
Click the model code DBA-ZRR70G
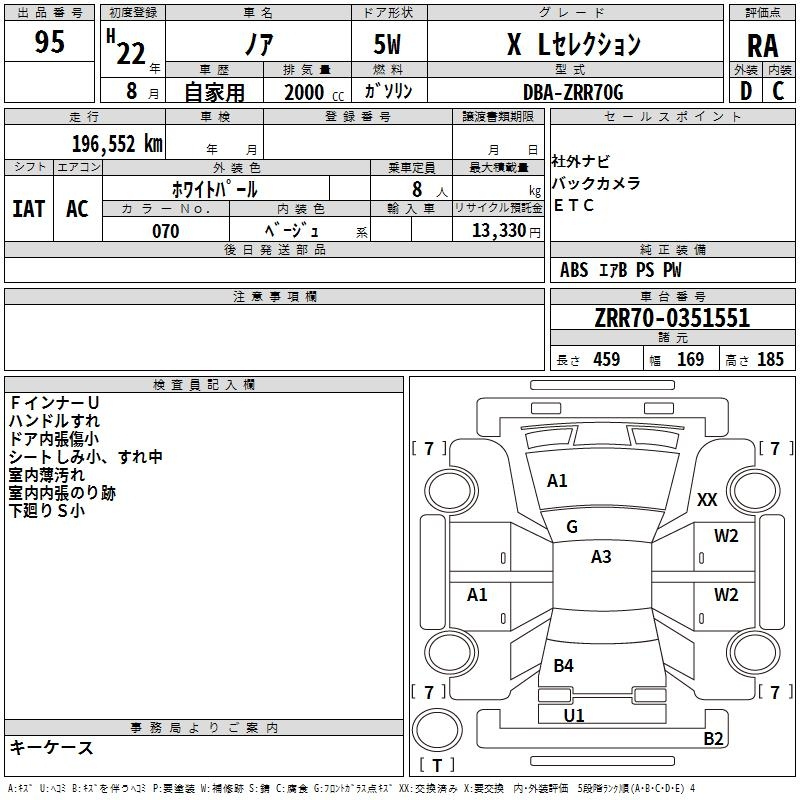coord(573,92)
